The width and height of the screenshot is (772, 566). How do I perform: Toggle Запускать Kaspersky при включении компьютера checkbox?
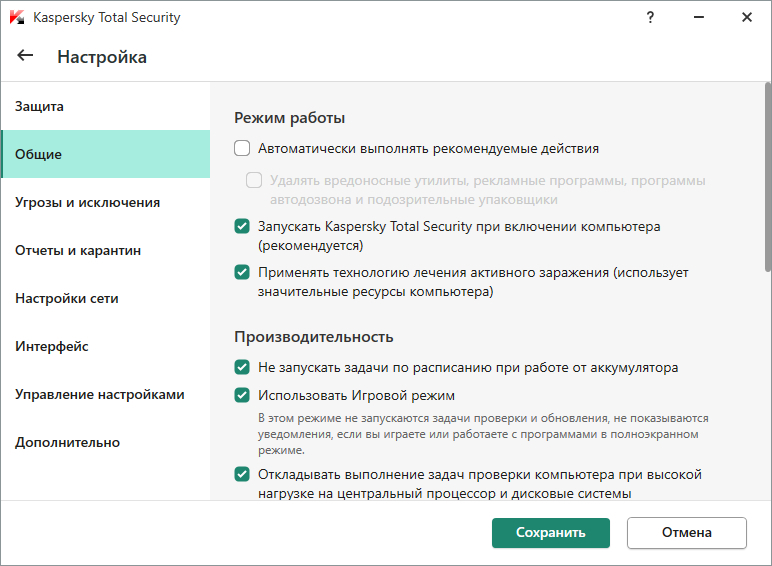click(242, 227)
